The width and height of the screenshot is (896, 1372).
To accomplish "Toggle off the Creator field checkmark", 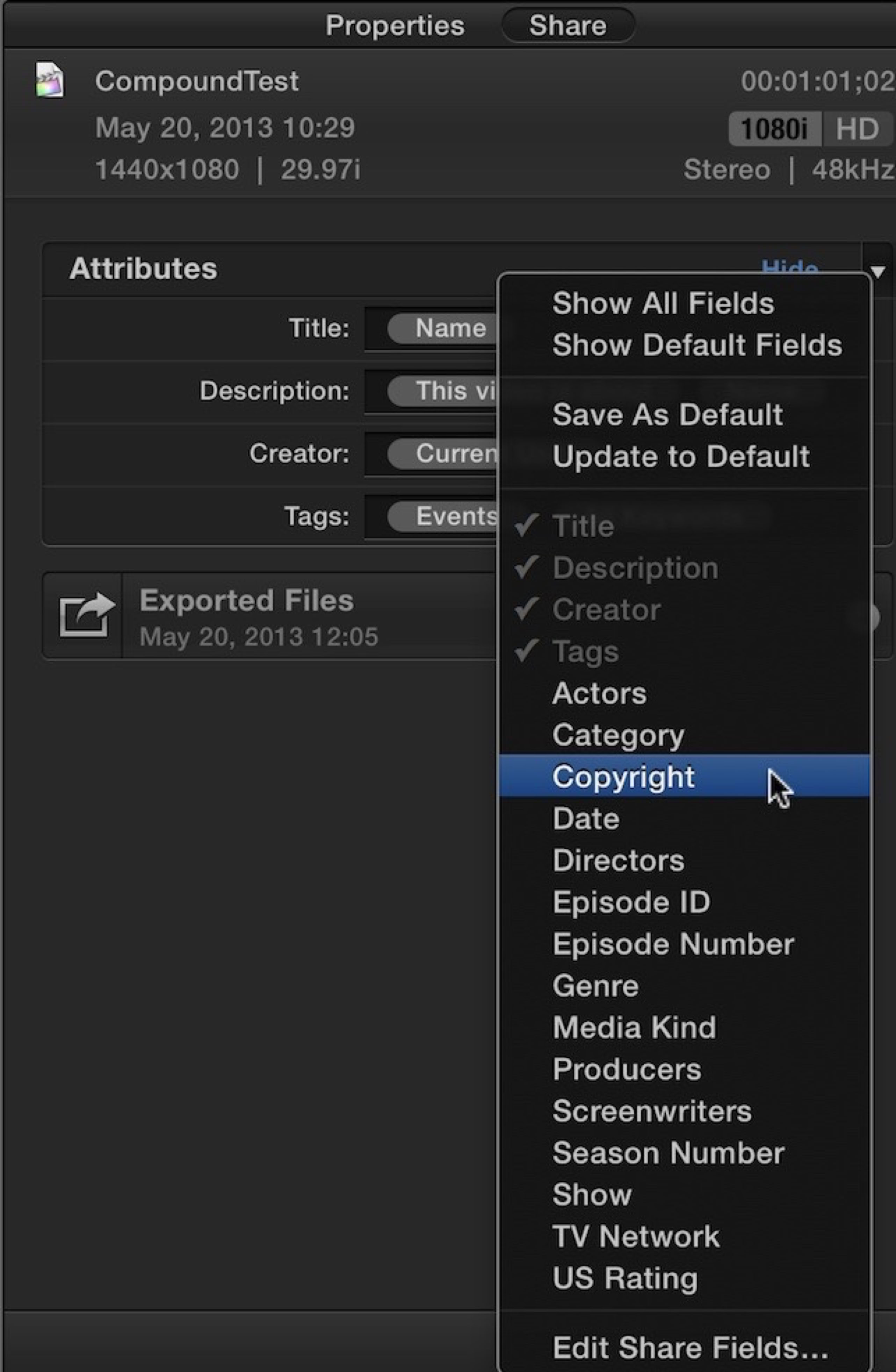I will [606, 609].
